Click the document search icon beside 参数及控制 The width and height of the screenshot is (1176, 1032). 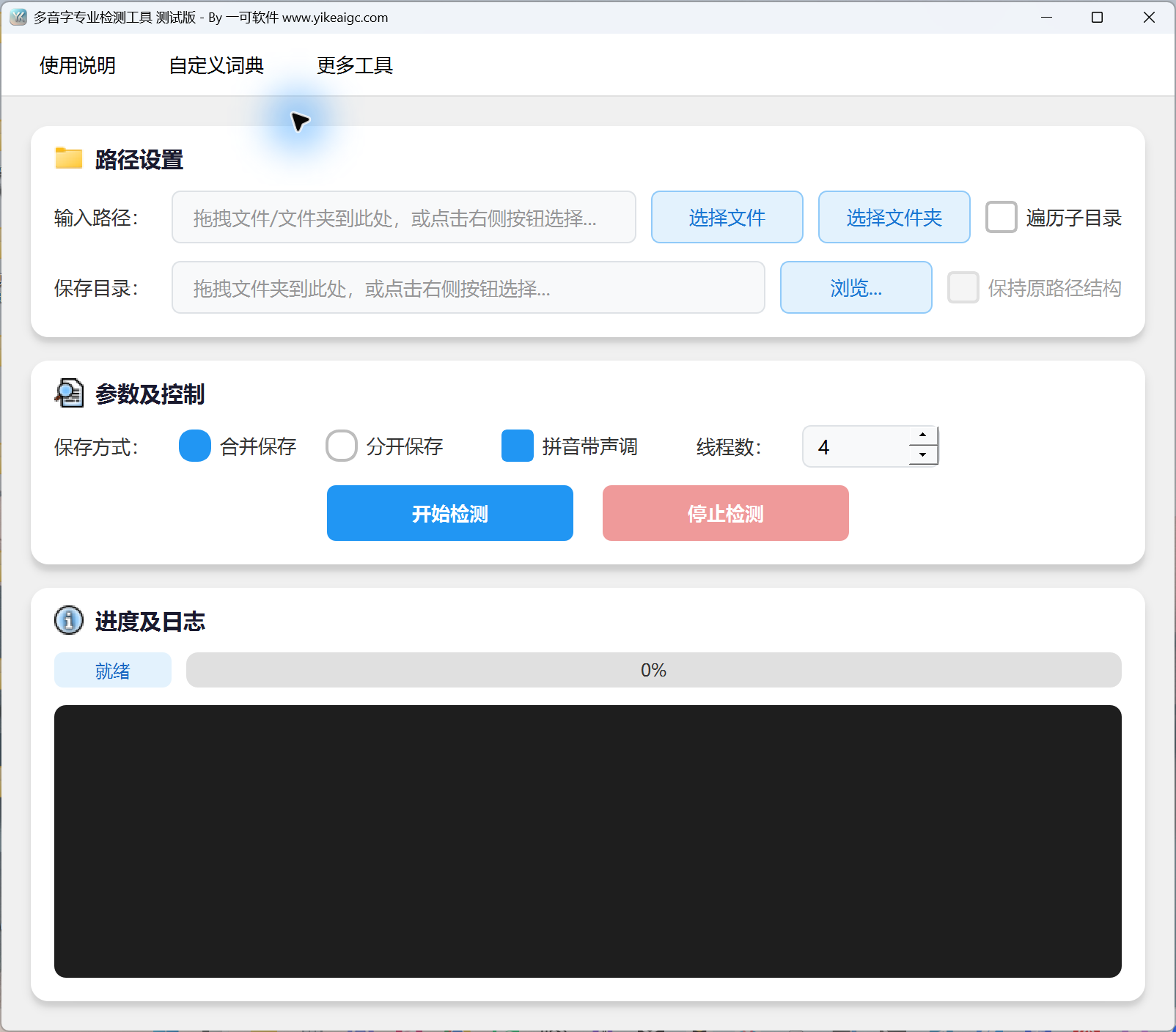69,393
